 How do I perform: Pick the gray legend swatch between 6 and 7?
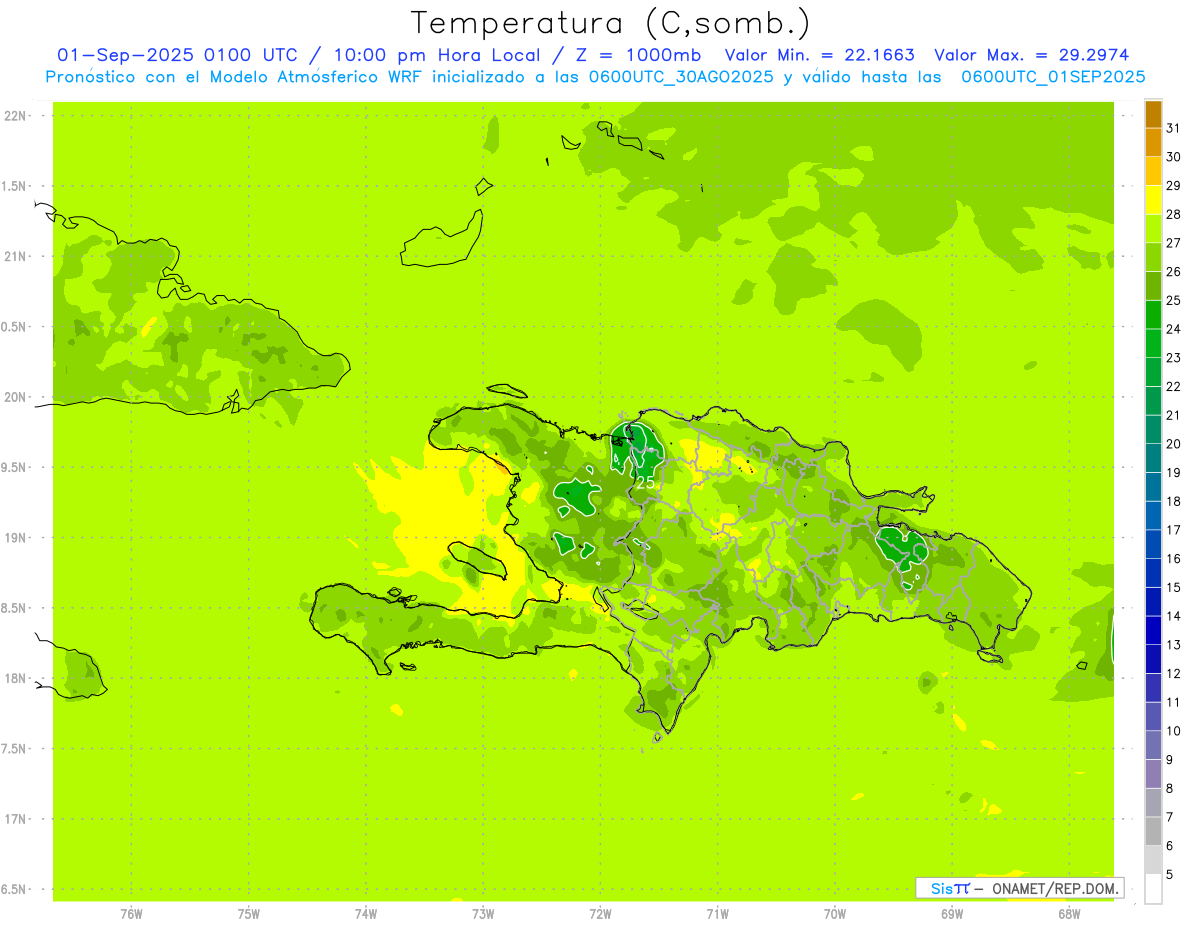coord(1153,832)
